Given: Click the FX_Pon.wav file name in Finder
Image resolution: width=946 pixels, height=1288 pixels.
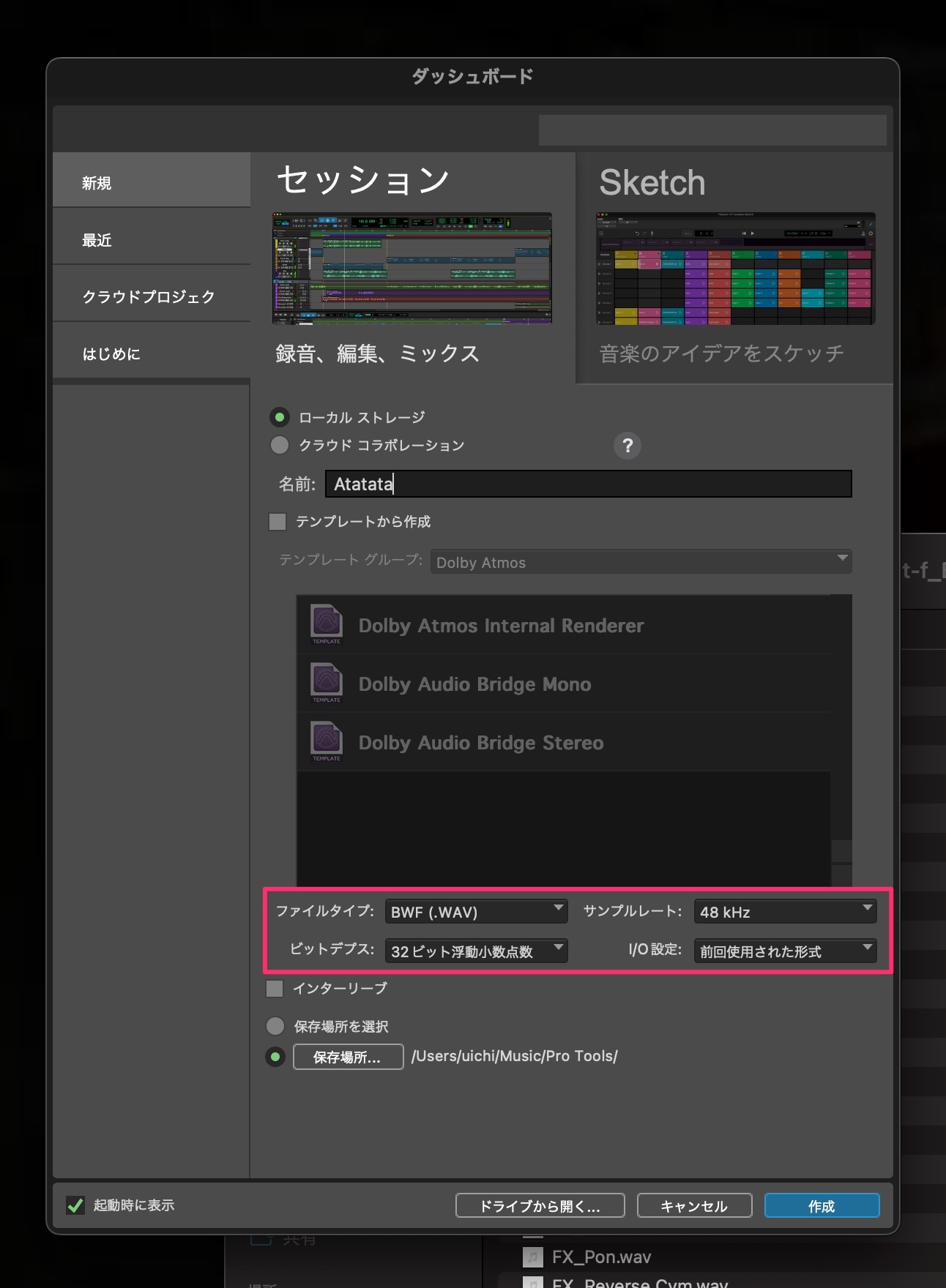Looking at the screenshot, I should pos(602,1257).
